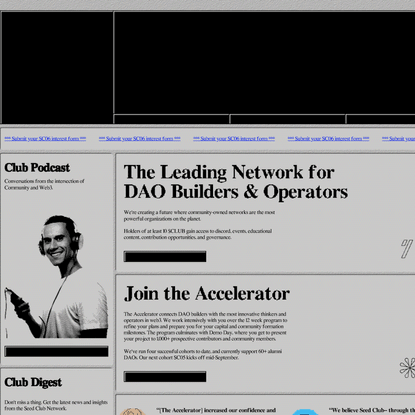Click the black button below the Leading Network paragraph
The height and width of the screenshot is (415, 415).
165,257
